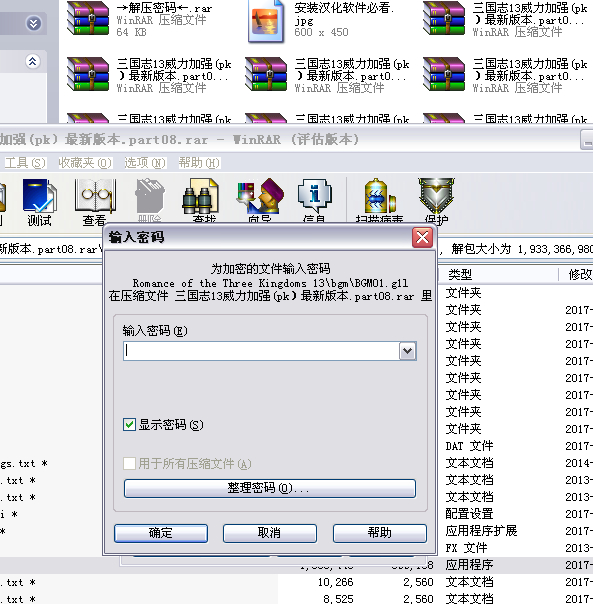Open the Tools (工具) menu
This screenshot has width=593, height=604.
pos(25,163)
